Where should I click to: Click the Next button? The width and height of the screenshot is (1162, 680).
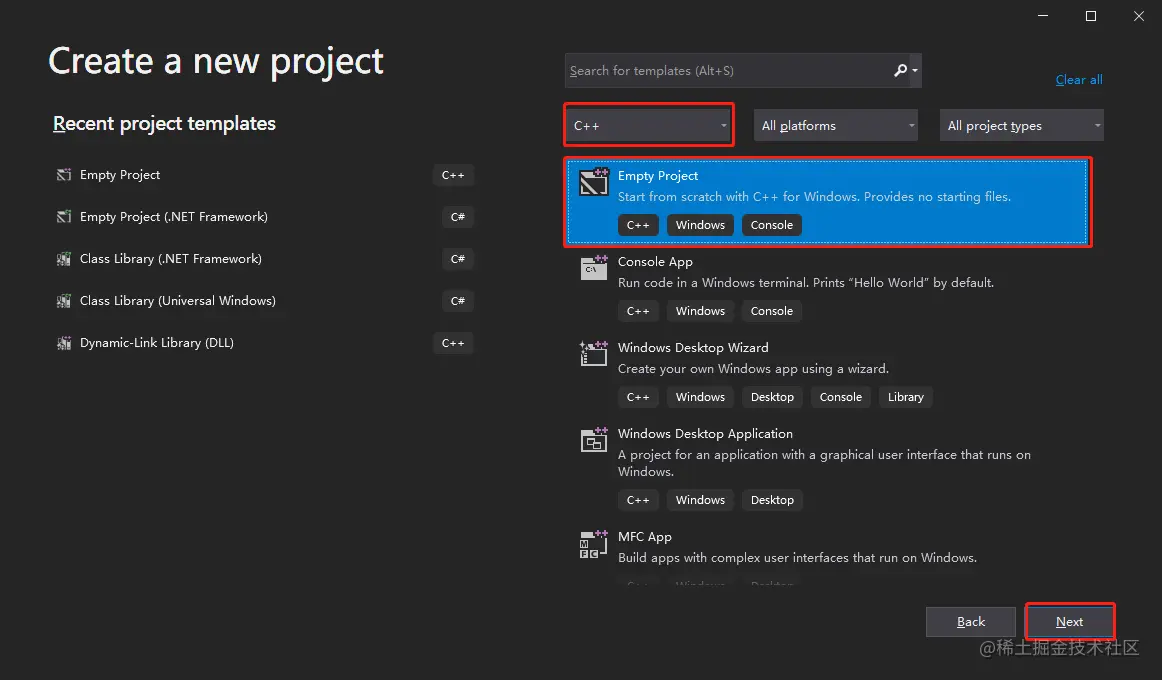coord(1069,621)
